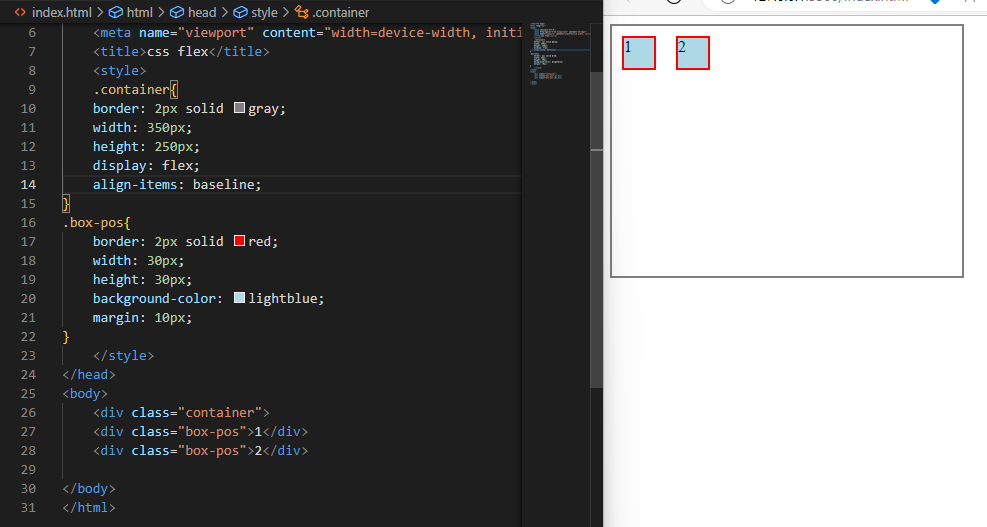Image resolution: width=987 pixels, height=527 pixels.
Task: Open index.html breadcrumb segment
Action: [62, 12]
